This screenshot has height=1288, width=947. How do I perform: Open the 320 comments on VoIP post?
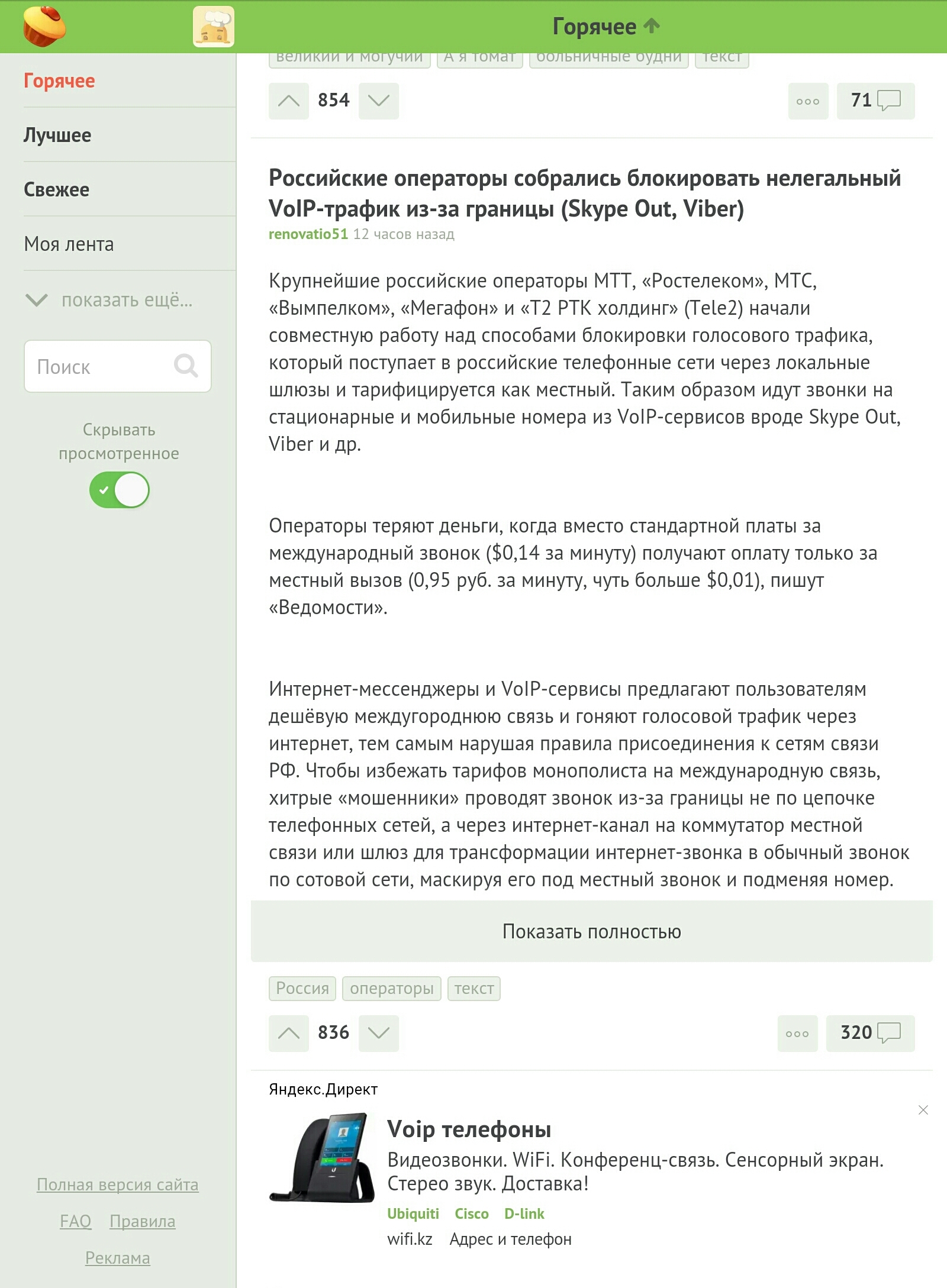click(x=870, y=1033)
